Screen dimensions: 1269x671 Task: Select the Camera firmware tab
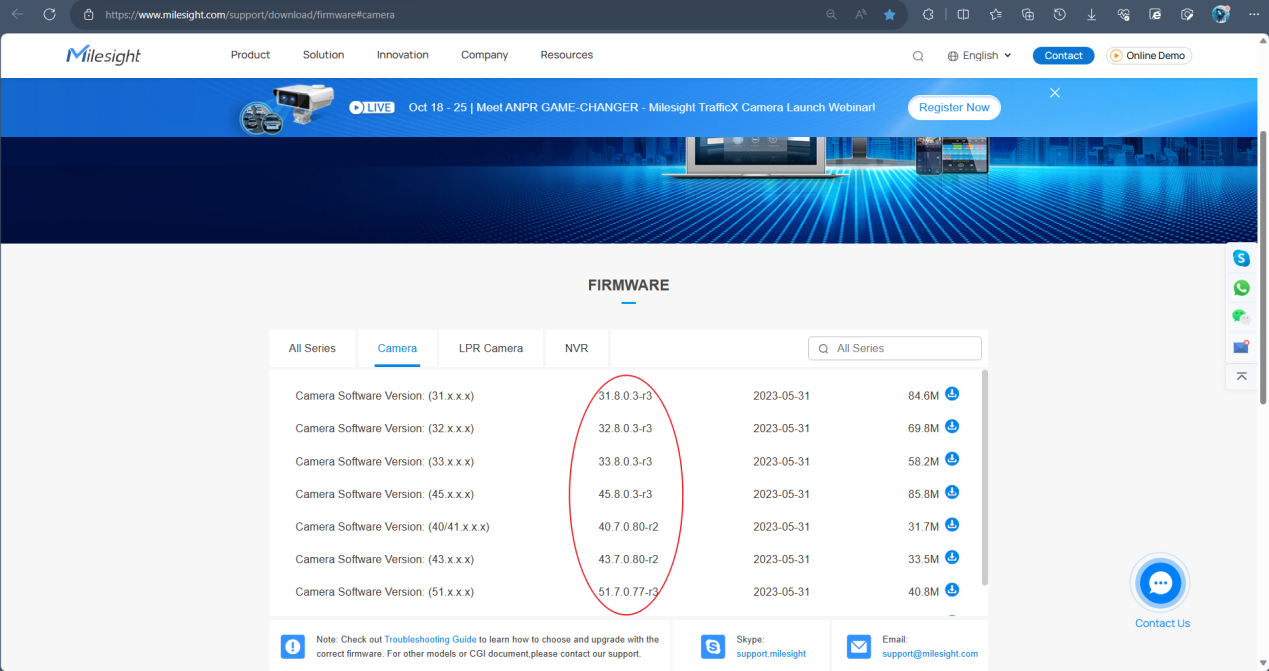tap(397, 348)
